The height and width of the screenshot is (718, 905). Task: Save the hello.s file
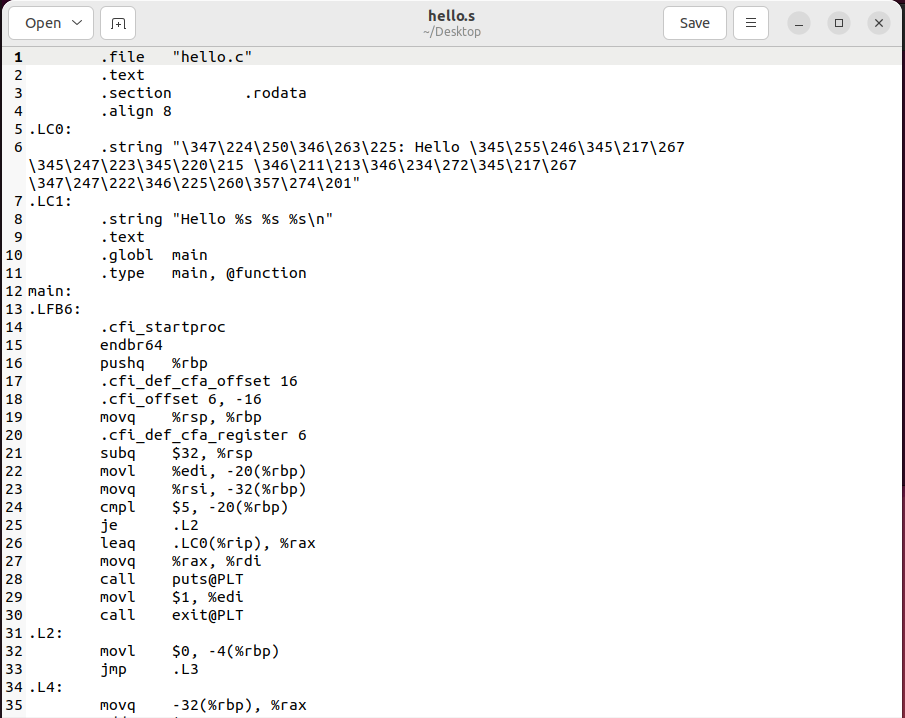(694, 22)
